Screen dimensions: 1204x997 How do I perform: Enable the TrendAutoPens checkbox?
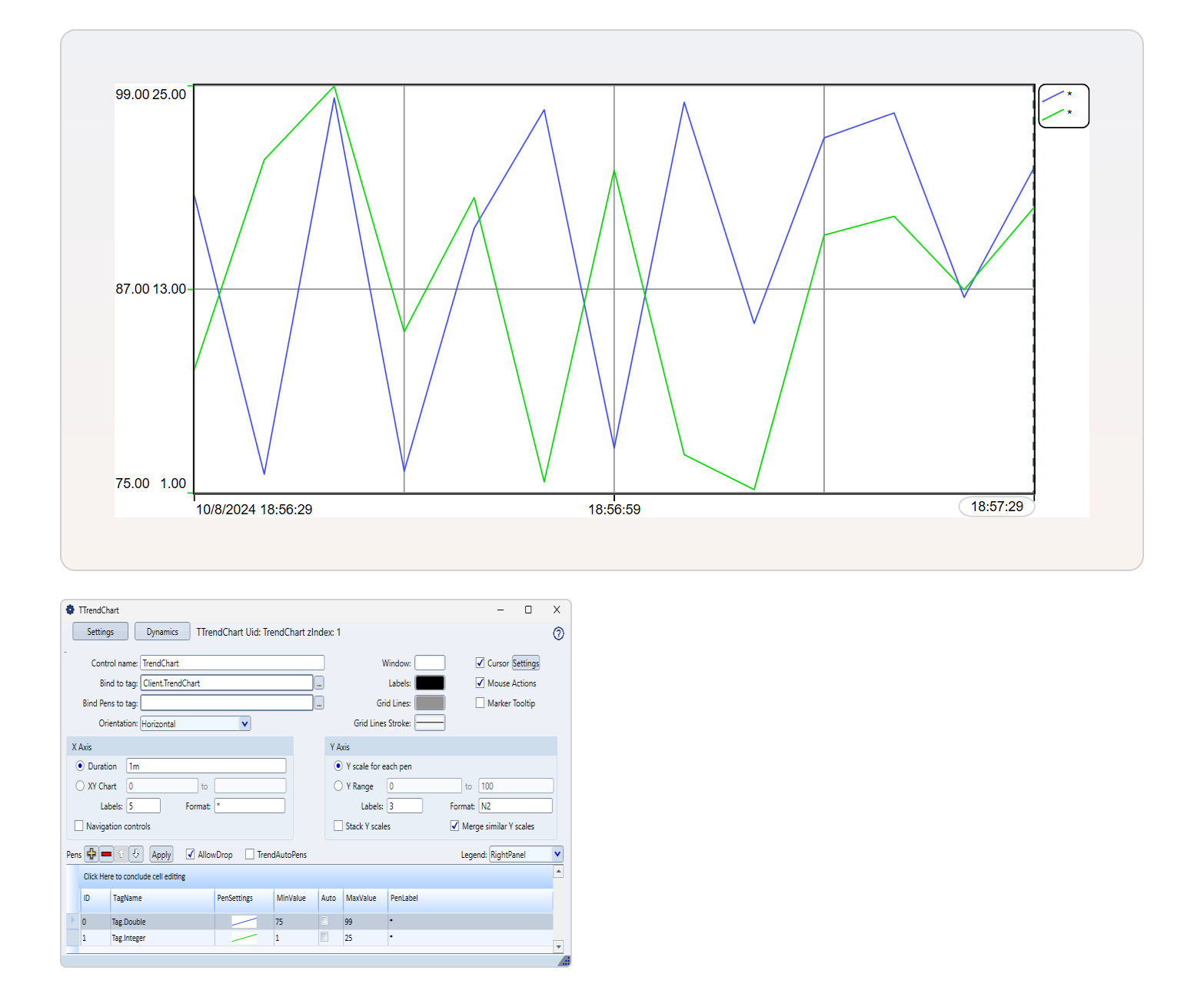[249, 854]
